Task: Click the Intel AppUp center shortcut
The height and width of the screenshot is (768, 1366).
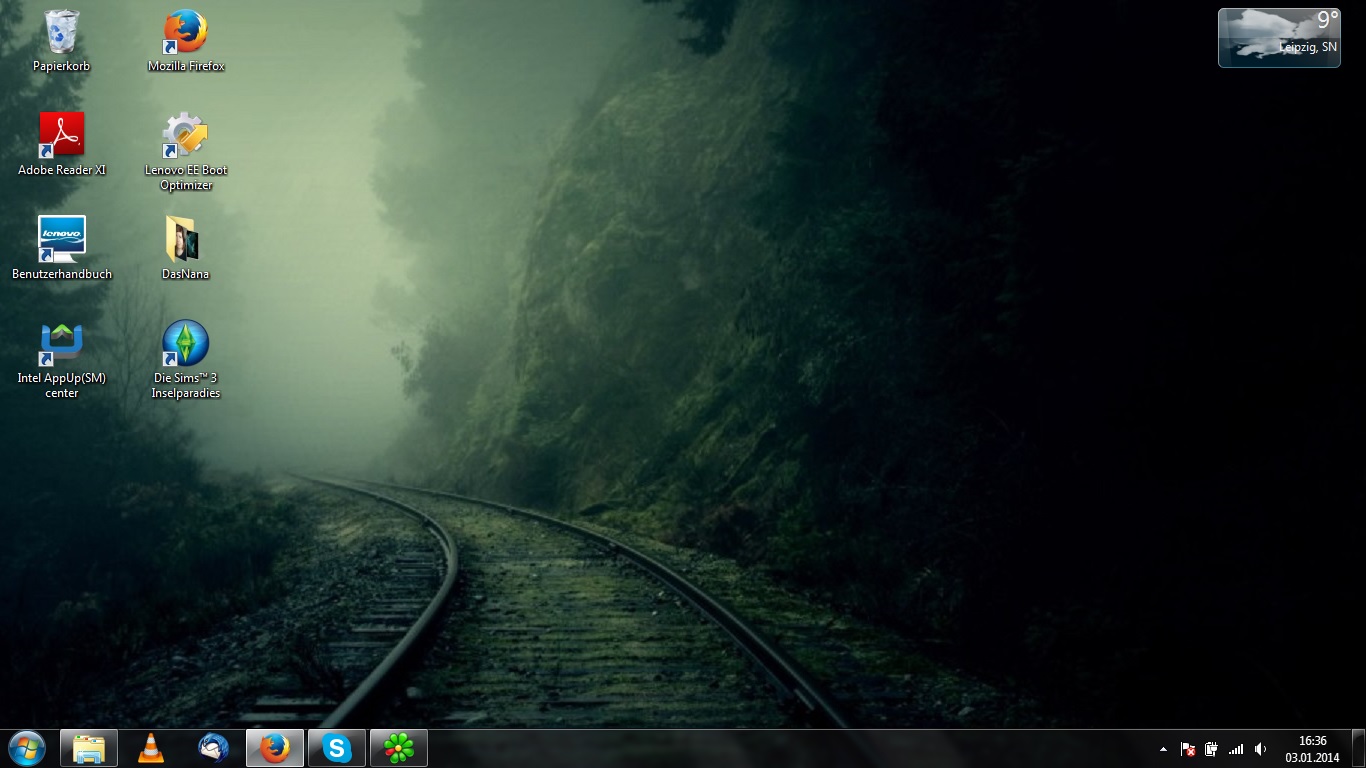Action: click(62, 344)
